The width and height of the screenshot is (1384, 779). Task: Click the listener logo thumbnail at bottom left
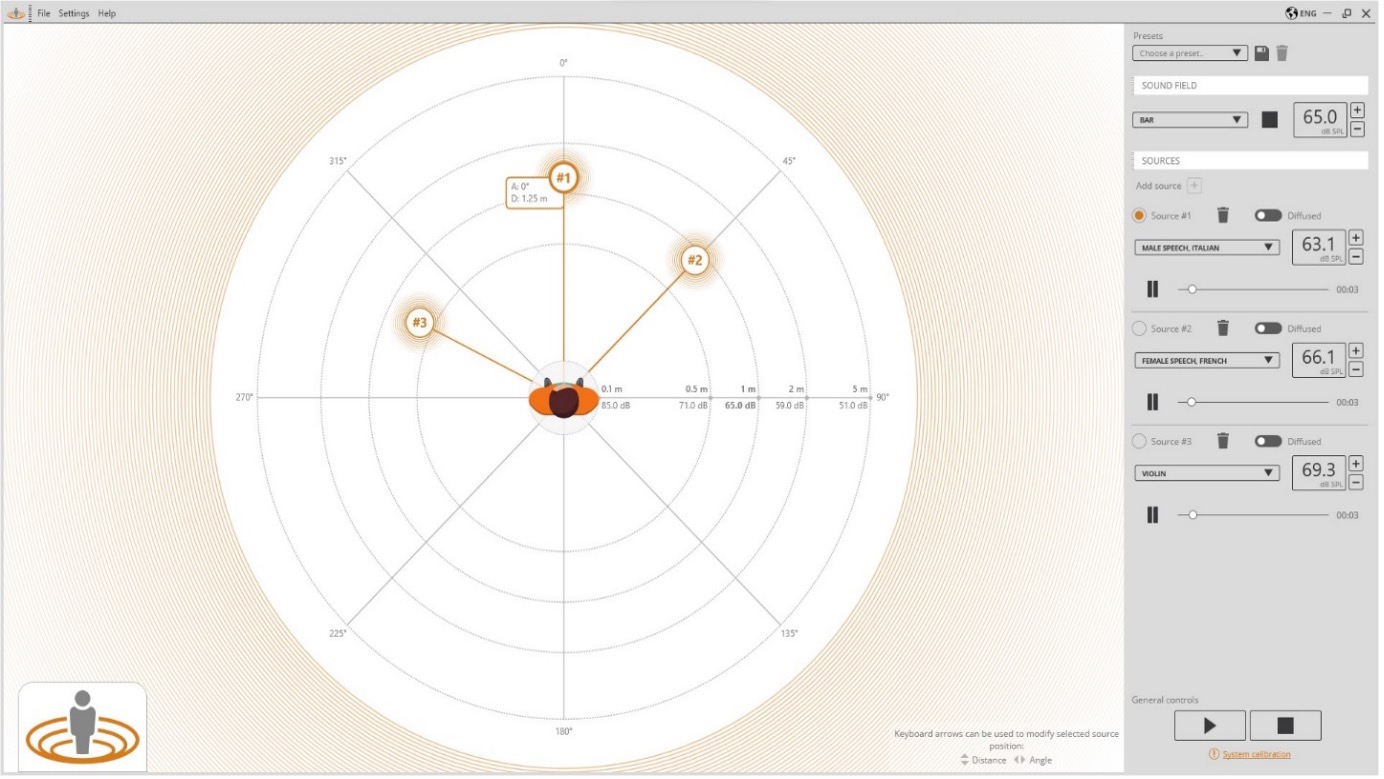tap(83, 728)
